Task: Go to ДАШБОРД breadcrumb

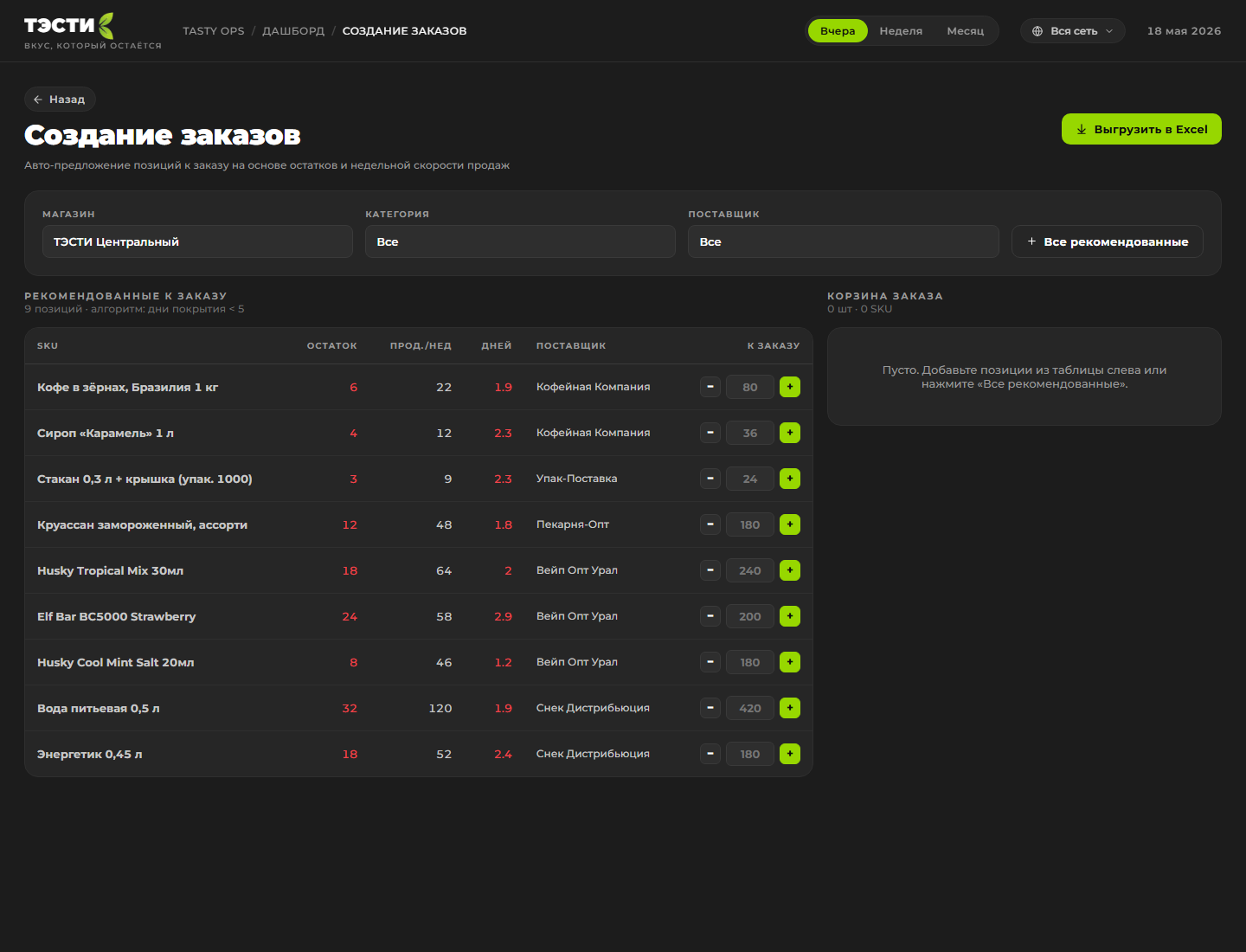Action: 293,31
